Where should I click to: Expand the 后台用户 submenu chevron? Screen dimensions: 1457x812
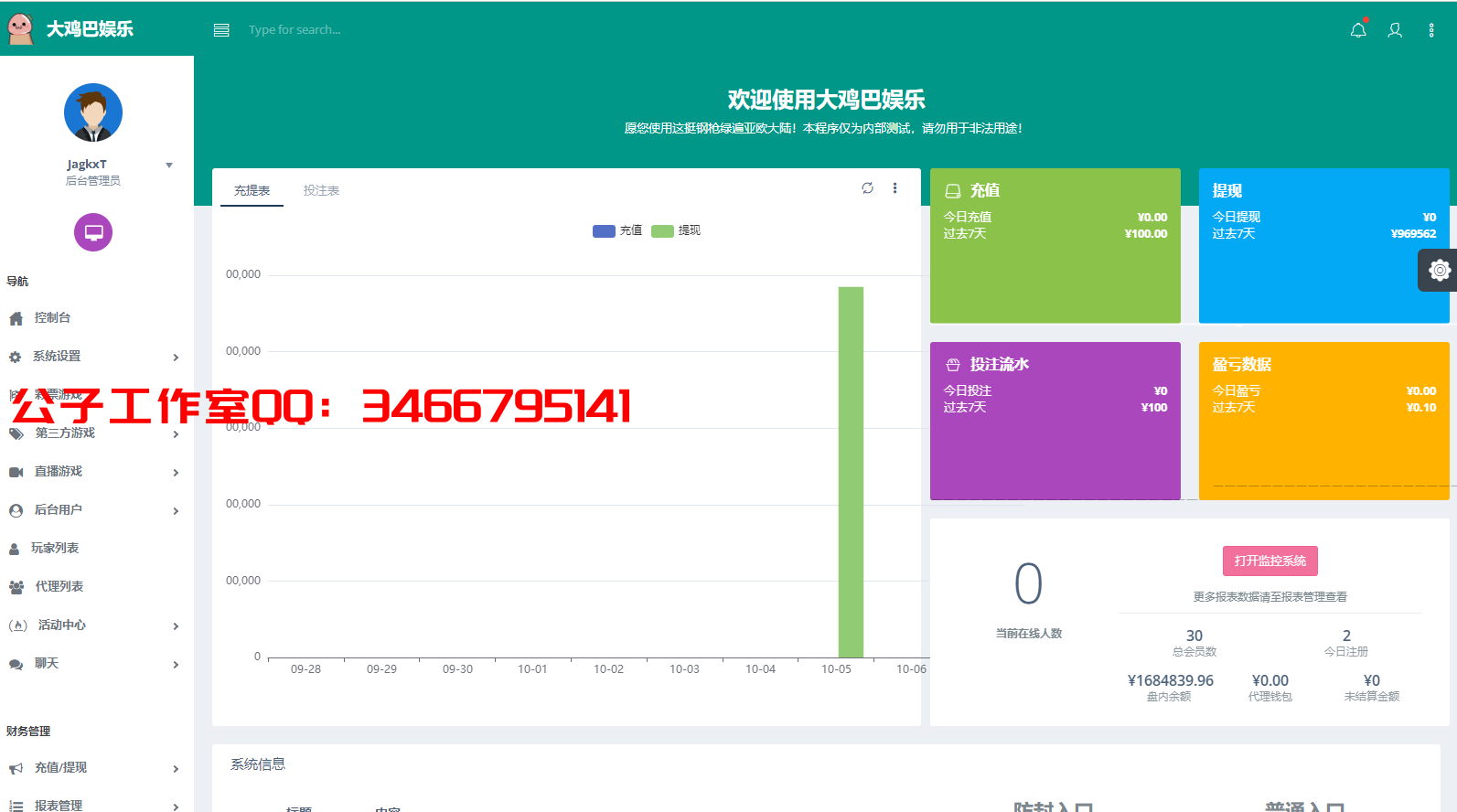pos(176,511)
